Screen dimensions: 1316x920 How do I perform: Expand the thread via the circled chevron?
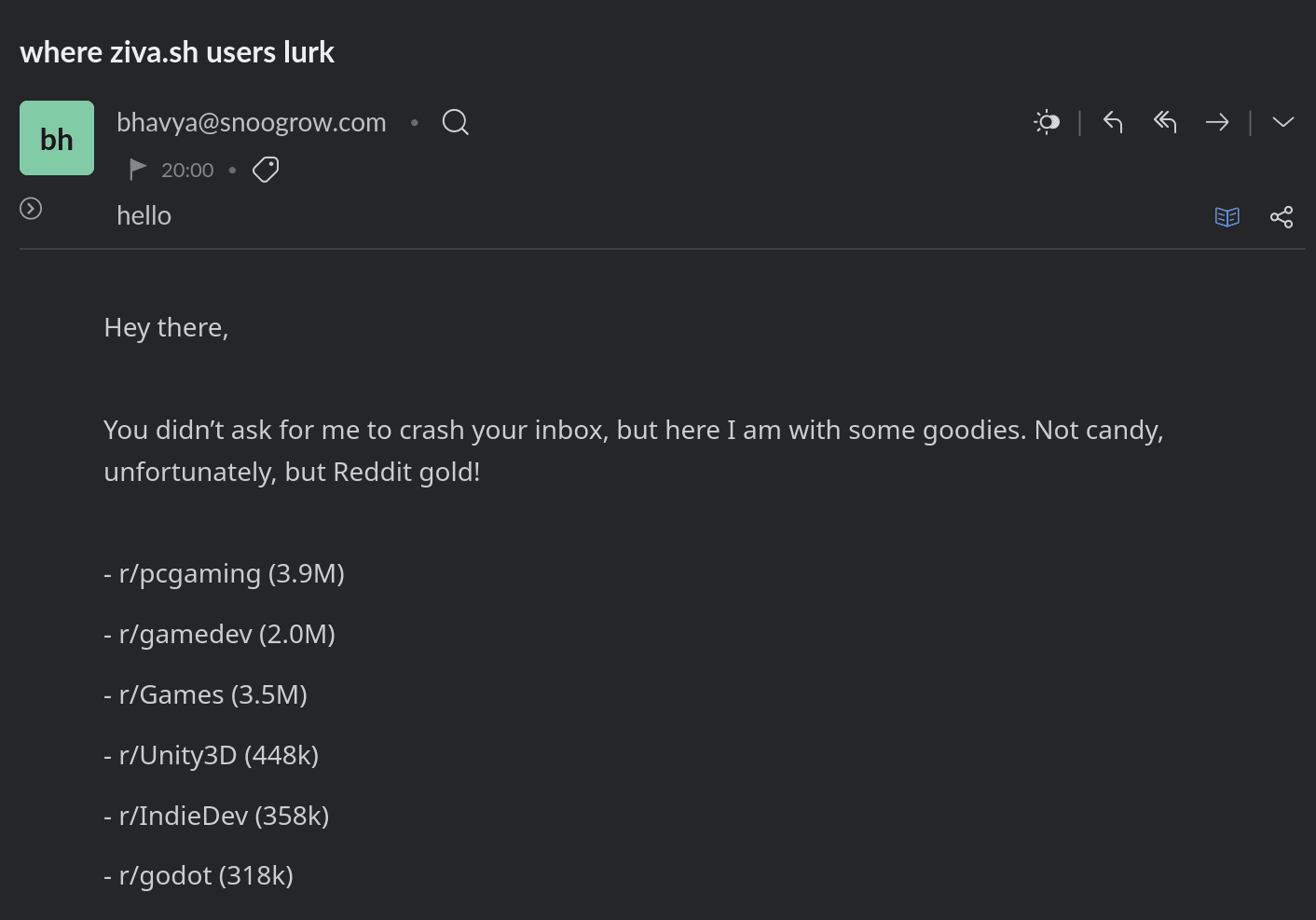(30, 208)
